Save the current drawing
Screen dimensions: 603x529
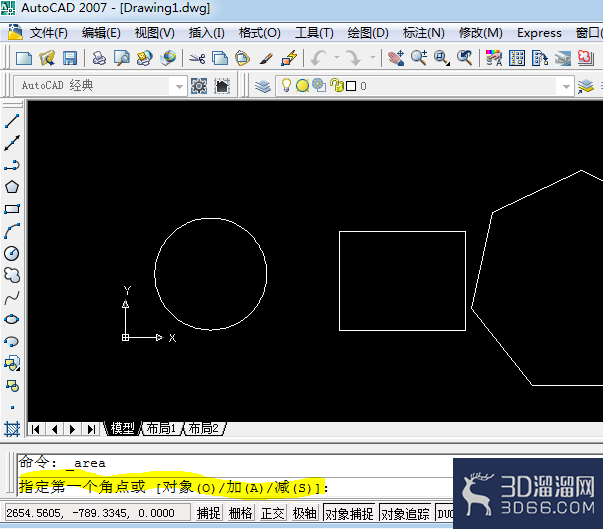tap(70, 58)
